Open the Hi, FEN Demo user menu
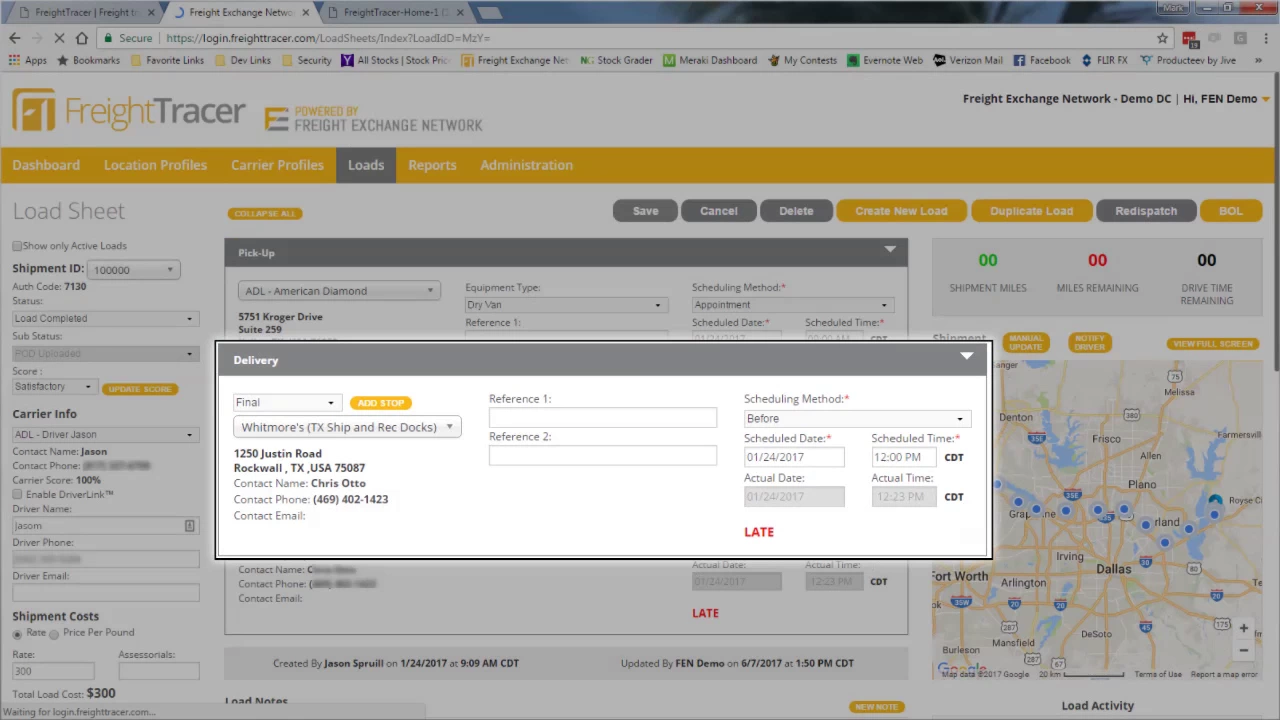Screen dimensions: 1280x720 click(x=1227, y=98)
